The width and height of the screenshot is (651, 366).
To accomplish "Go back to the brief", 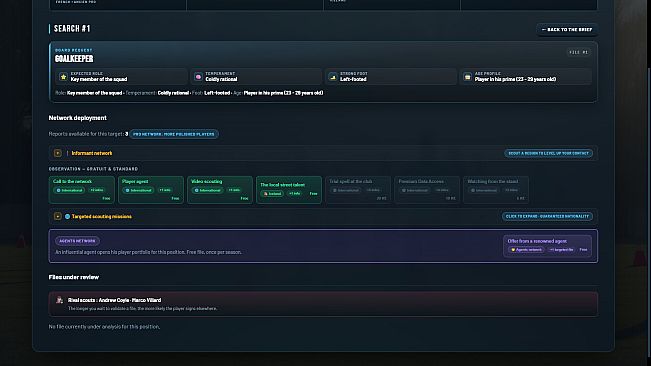I will pyautogui.click(x=567, y=29).
